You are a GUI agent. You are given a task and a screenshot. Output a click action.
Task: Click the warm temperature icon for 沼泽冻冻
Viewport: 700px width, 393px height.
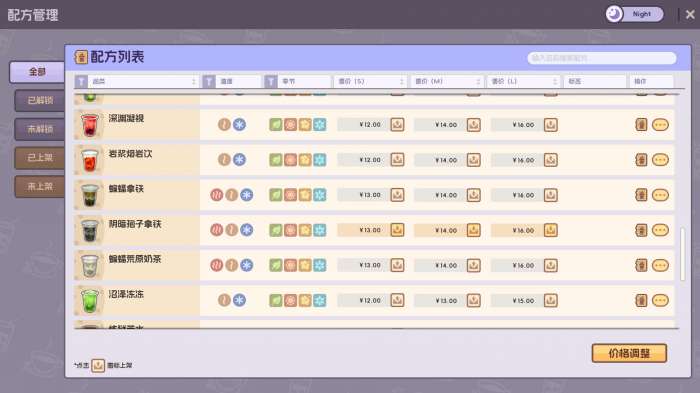tap(224, 300)
